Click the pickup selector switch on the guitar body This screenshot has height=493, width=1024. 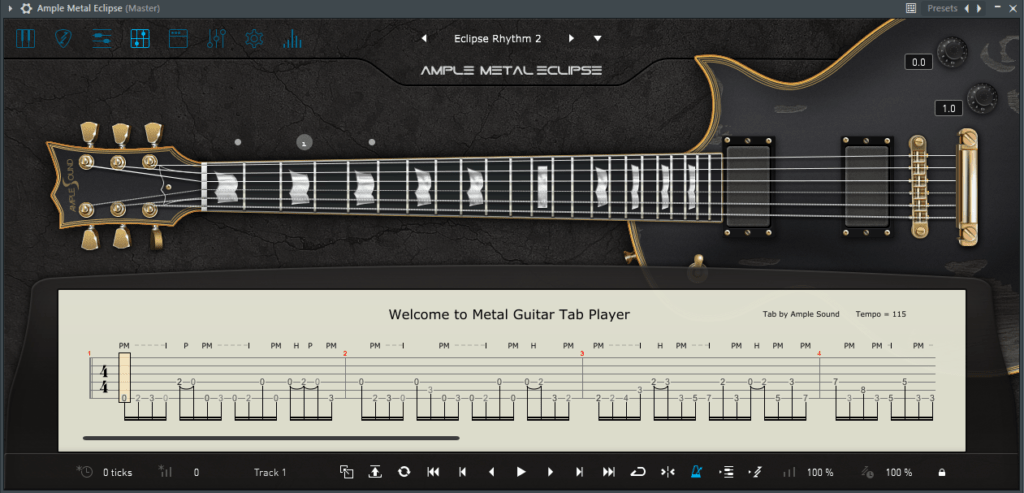point(697,270)
